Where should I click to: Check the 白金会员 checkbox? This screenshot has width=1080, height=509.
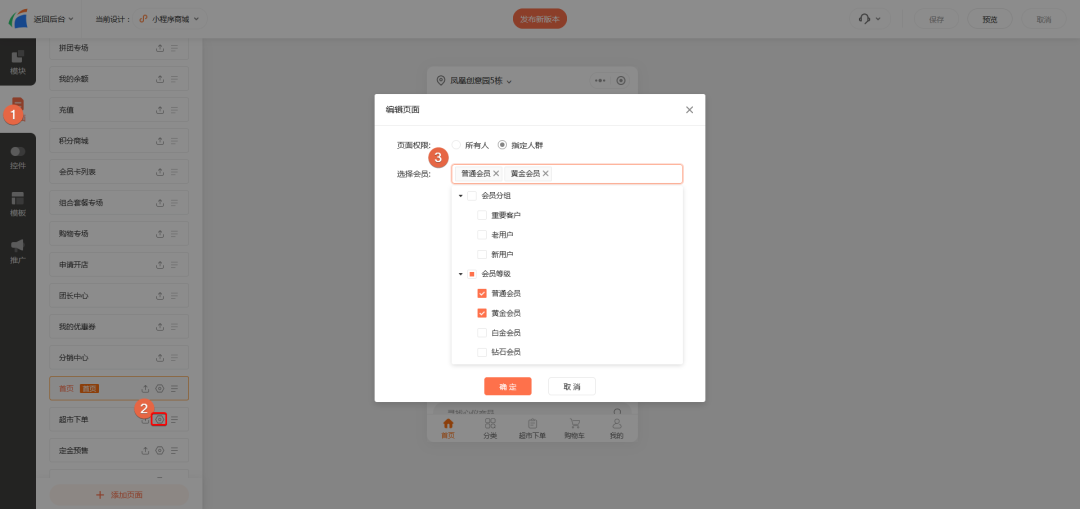click(482, 333)
